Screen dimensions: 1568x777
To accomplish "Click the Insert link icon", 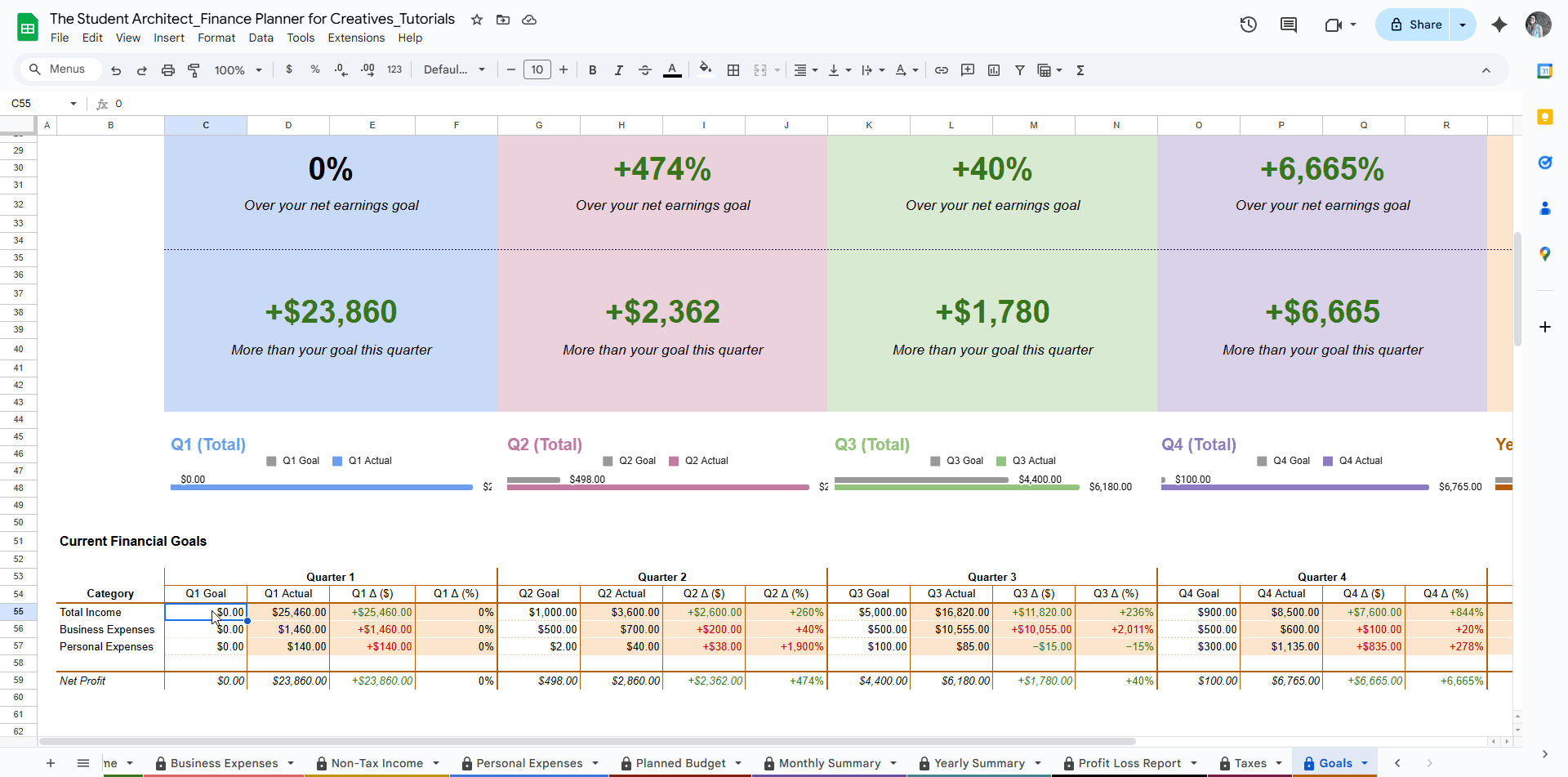I will click(942, 70).
